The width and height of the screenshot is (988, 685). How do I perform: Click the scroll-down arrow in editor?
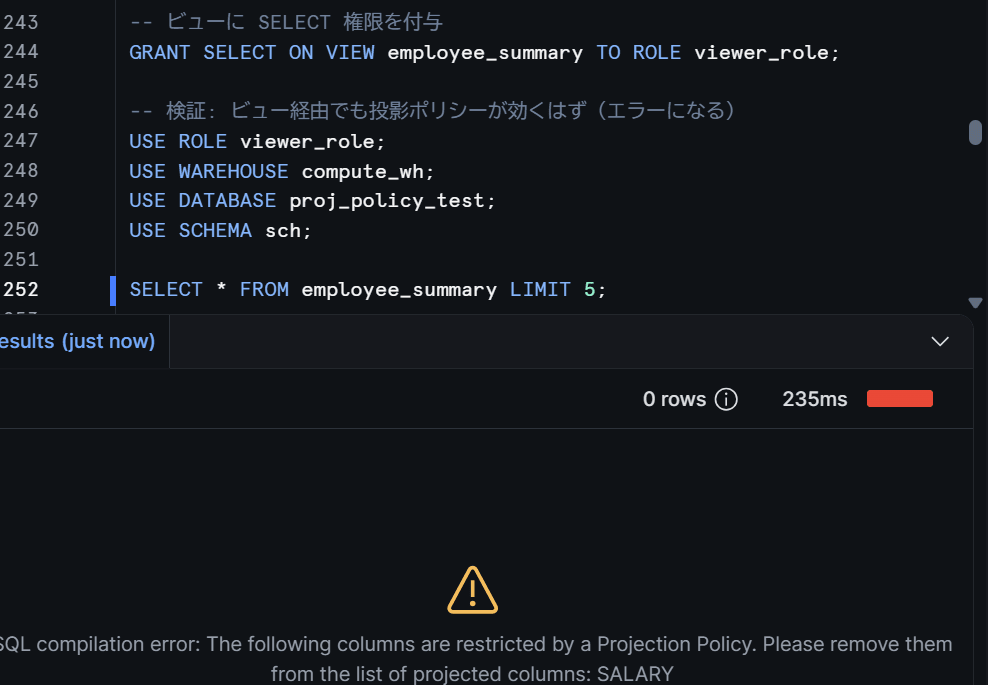(x=975, y=302)
